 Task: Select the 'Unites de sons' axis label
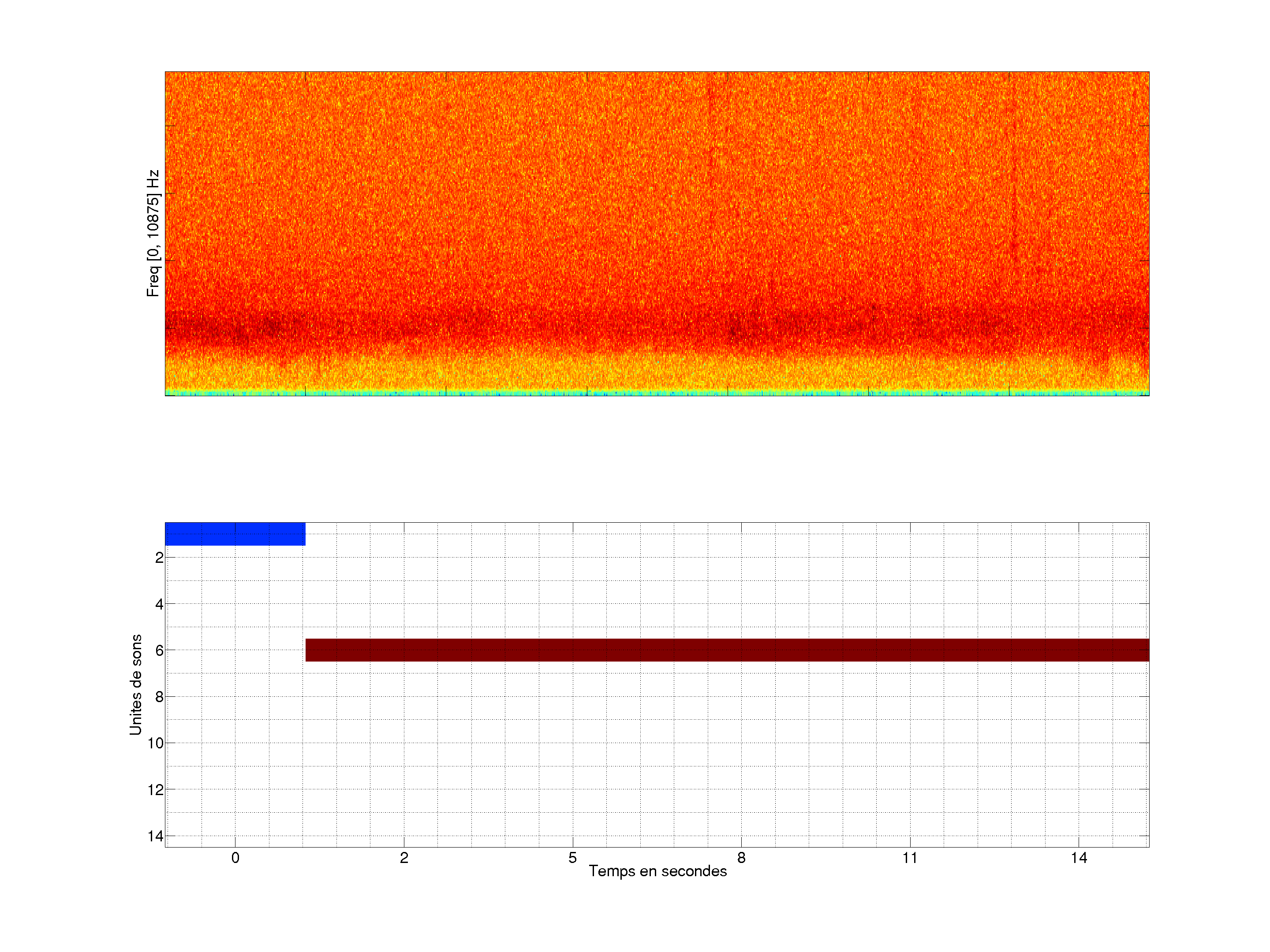135,684
